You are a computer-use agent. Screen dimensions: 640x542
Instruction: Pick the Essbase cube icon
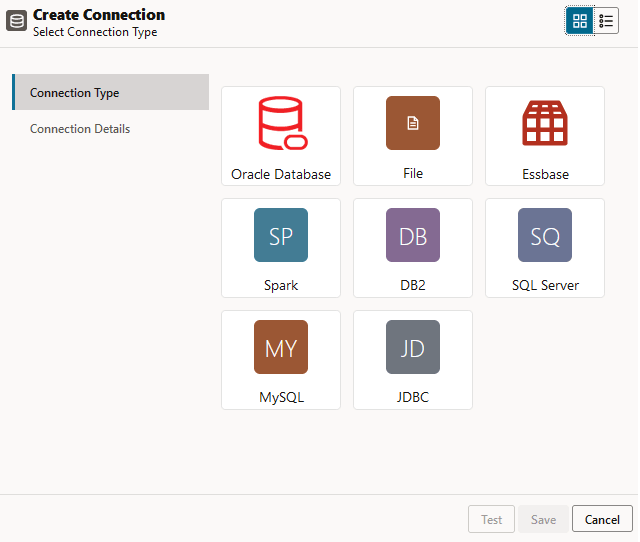coord(545,123)
